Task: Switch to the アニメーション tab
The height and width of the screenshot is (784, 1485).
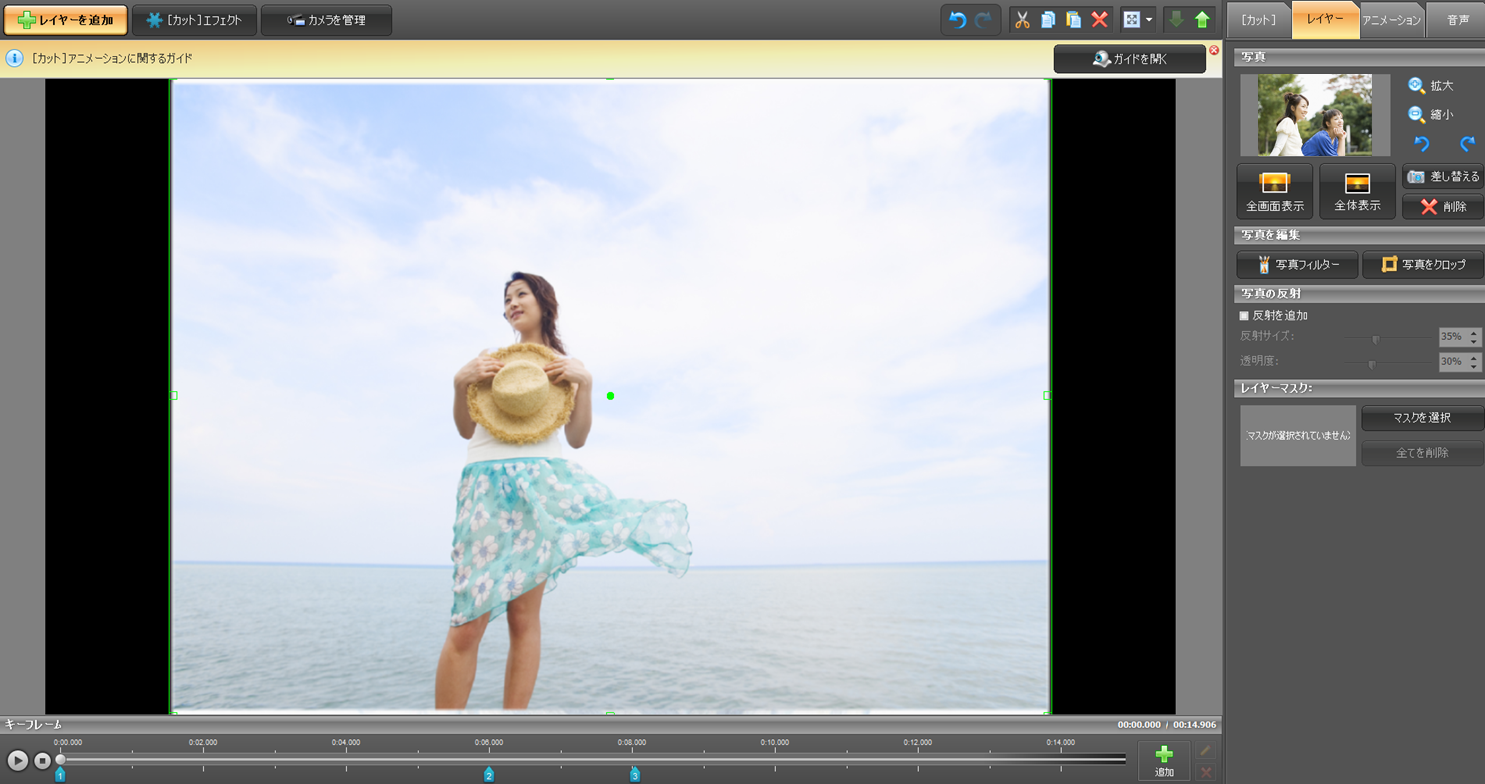Action: 1391,20
